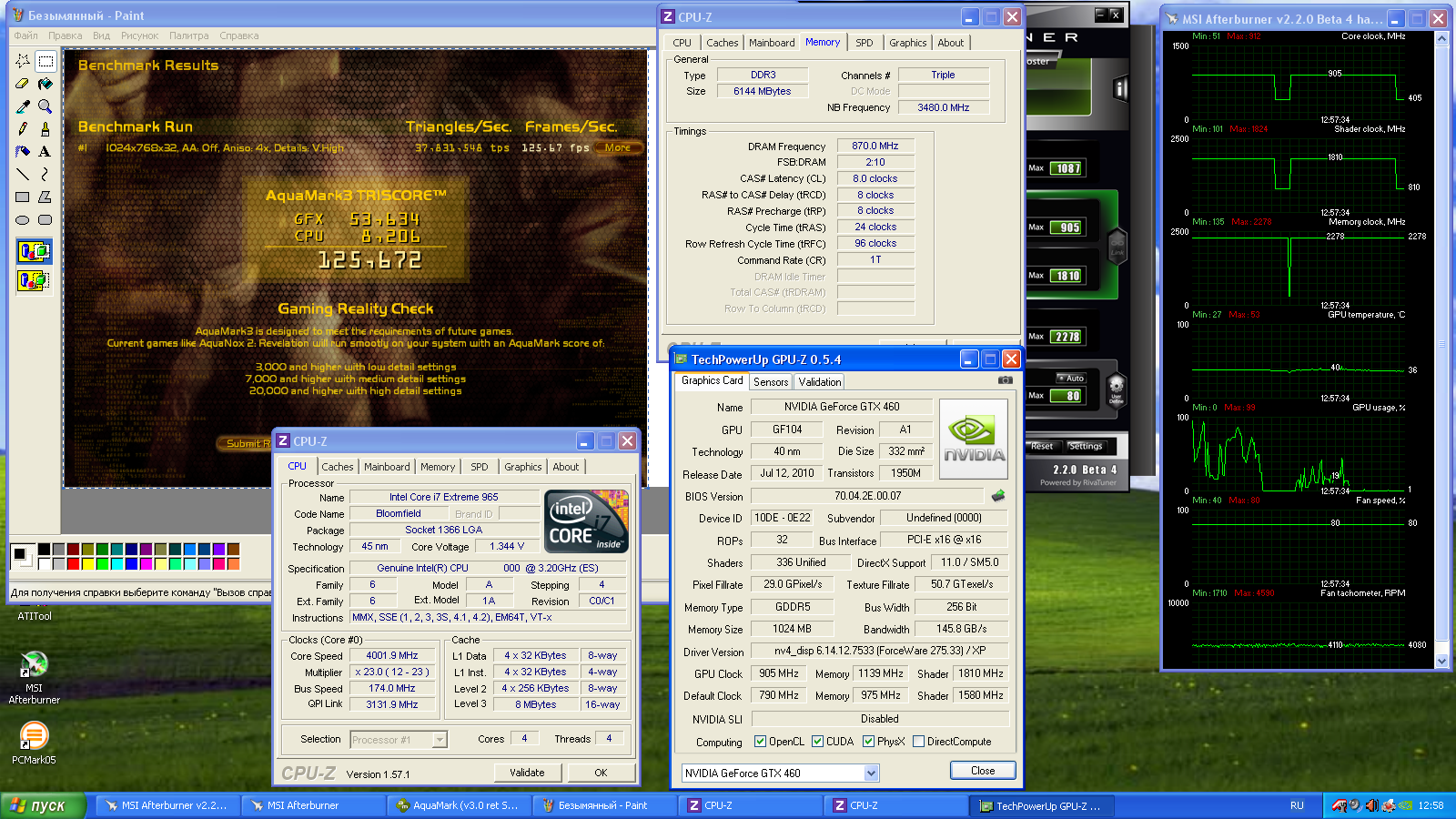This screenshot has width=1456, height=819.
Task: Toggle the DirectCompute checkbox in GPU-Z
Action: (918, 742)
